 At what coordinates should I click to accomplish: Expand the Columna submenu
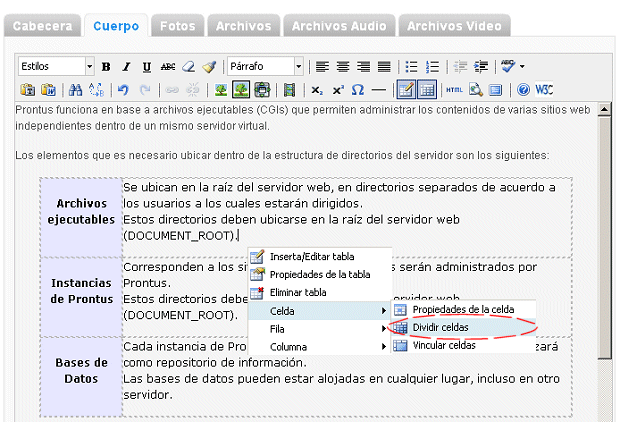[319, 347]
